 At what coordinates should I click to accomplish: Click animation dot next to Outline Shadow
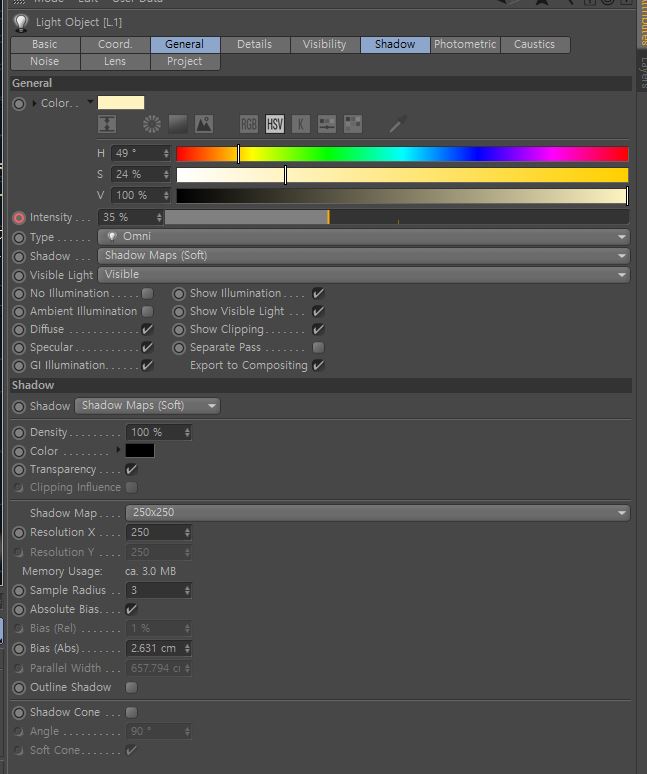pos(19,688)
